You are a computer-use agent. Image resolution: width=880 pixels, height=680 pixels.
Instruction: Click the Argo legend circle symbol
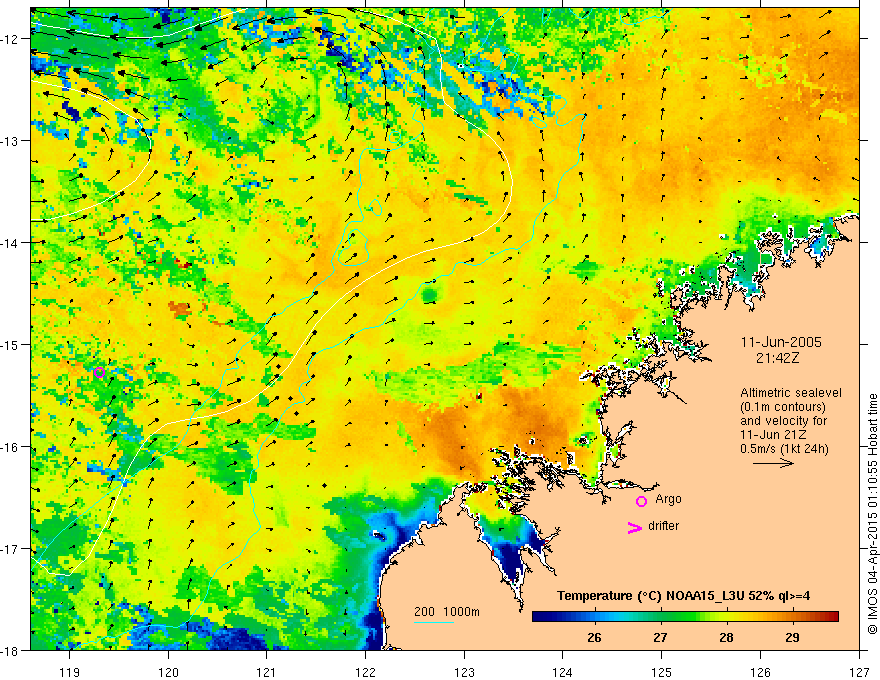[x=641, y=501]
